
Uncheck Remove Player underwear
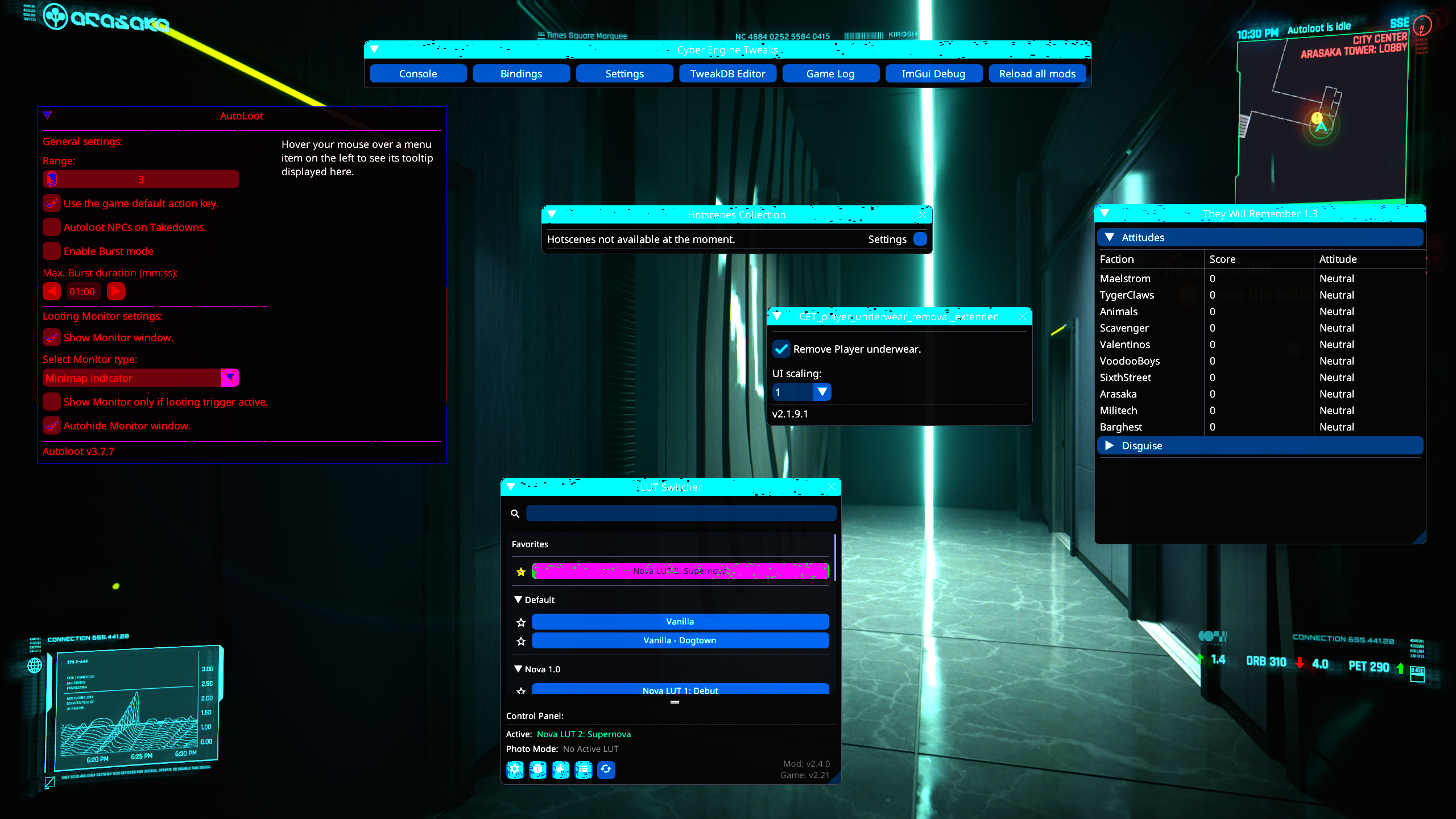(781, 349)
